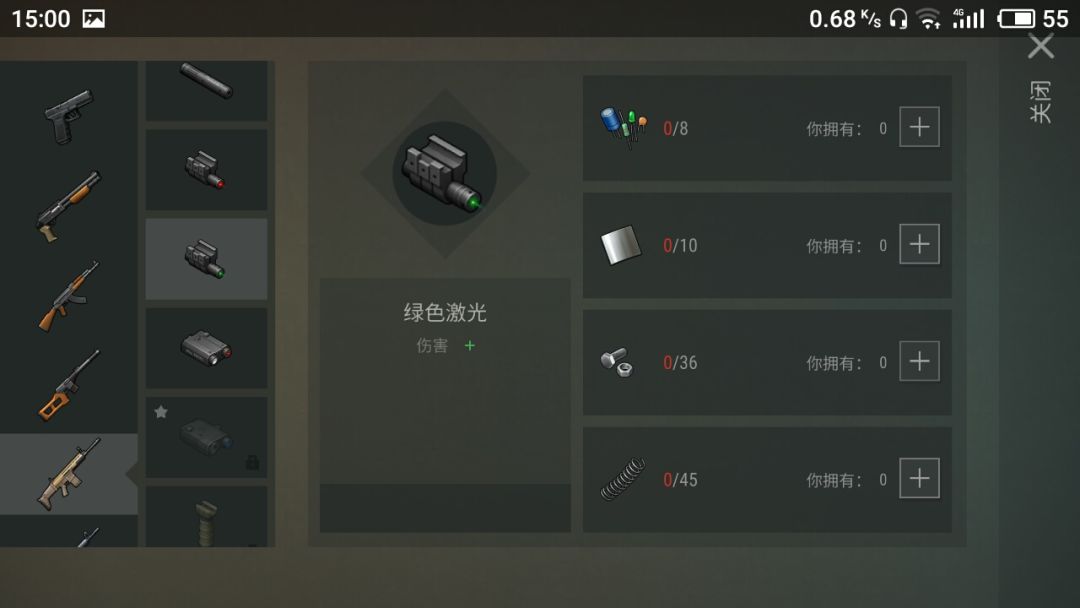Select the tan SCAR rifle tab
The width and height of the screenshot is (1080, 608).
(69, 474)
